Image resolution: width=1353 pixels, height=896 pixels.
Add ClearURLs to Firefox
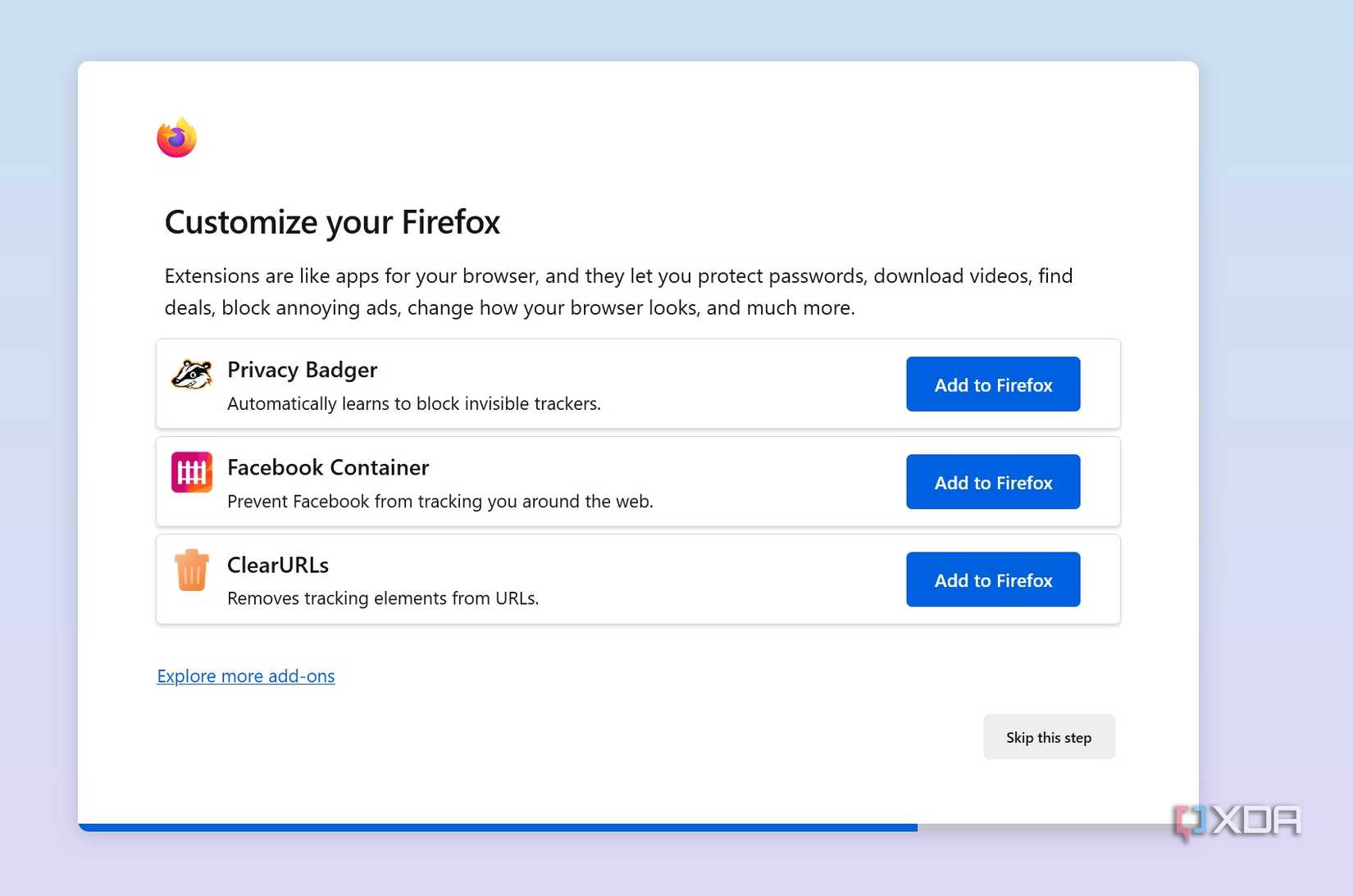[992, 580]
